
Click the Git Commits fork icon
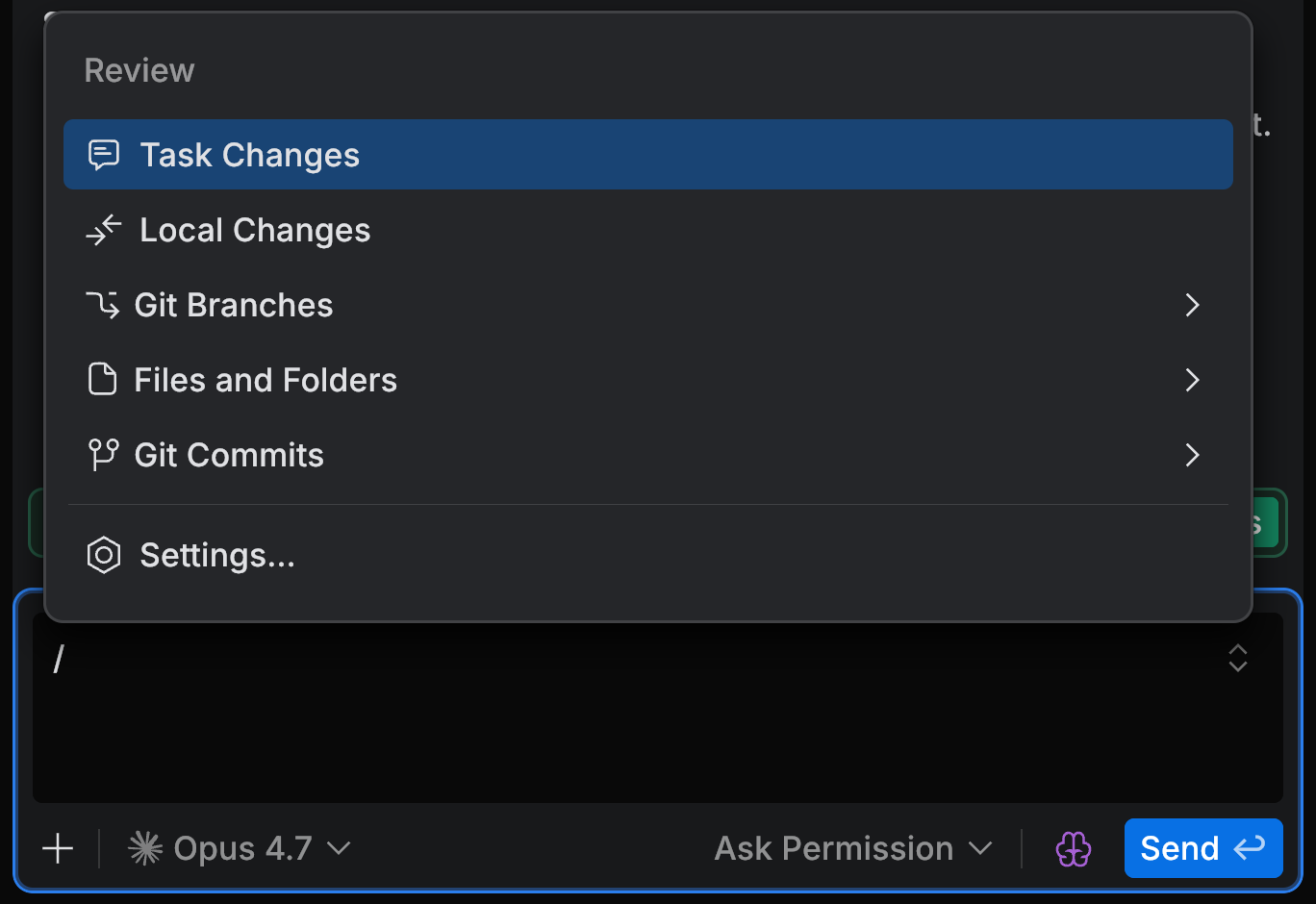(x=103, y=455)
